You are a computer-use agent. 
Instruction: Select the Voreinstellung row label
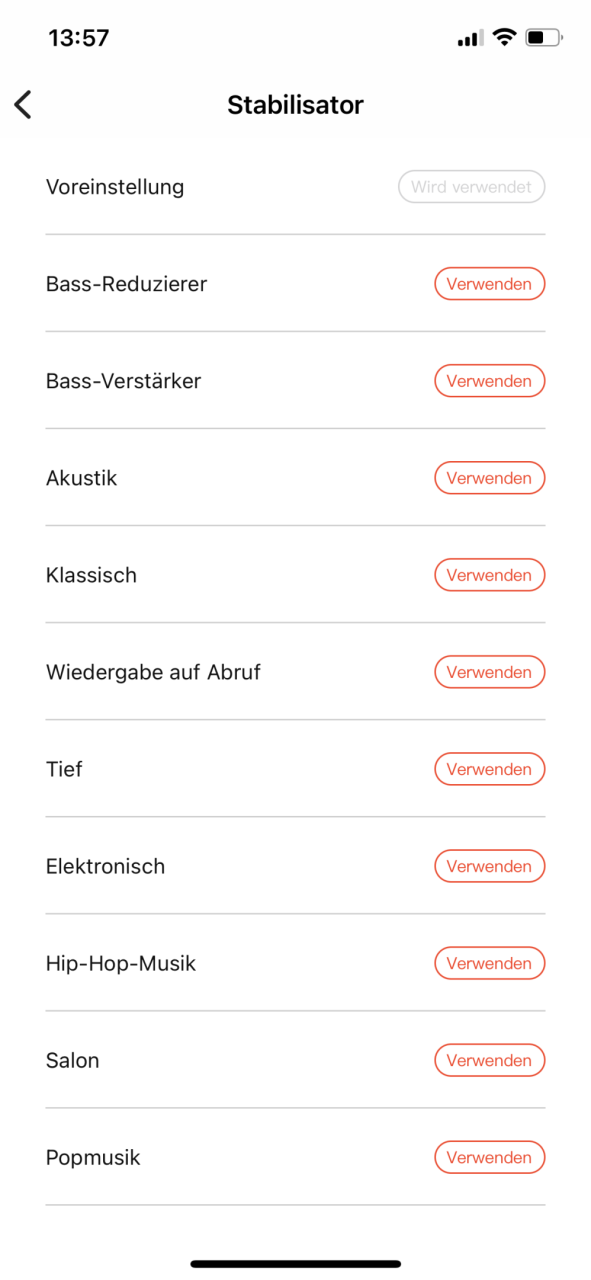point(115,187)
